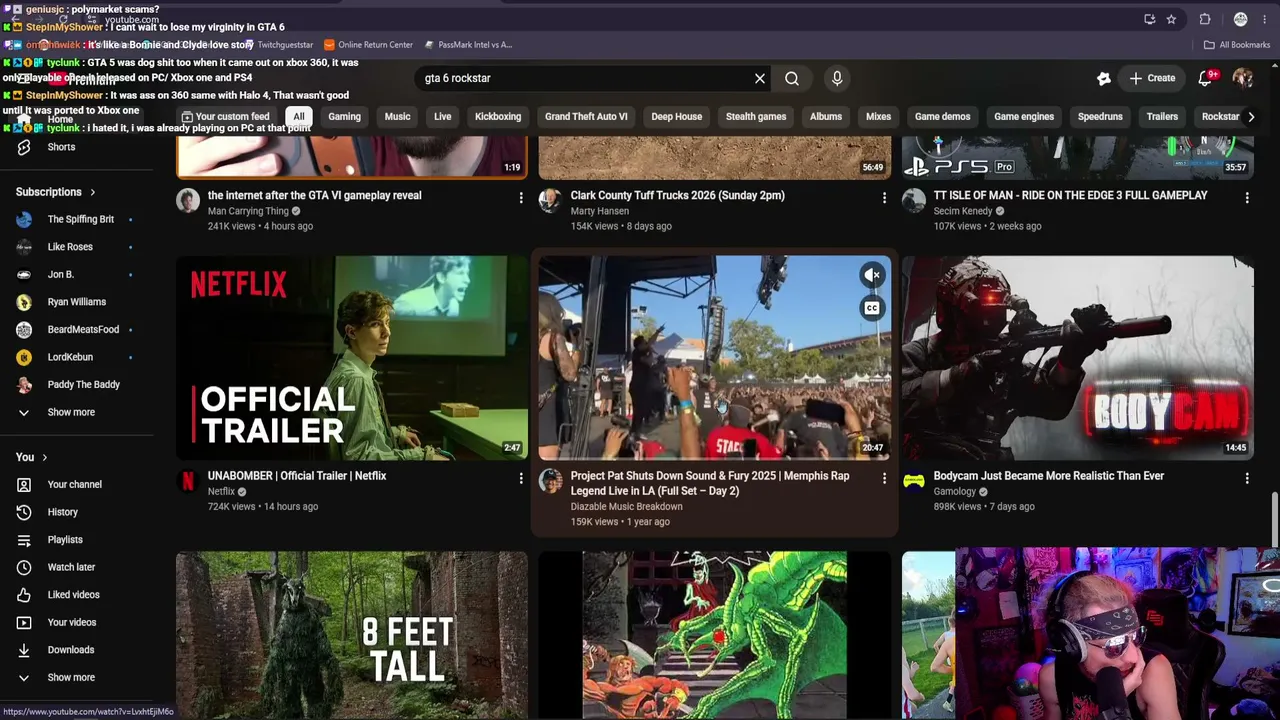The height and width of the screenshot is (720, 1280).
Task: Open the LordKebun subscription
Action: pos(70,357)
